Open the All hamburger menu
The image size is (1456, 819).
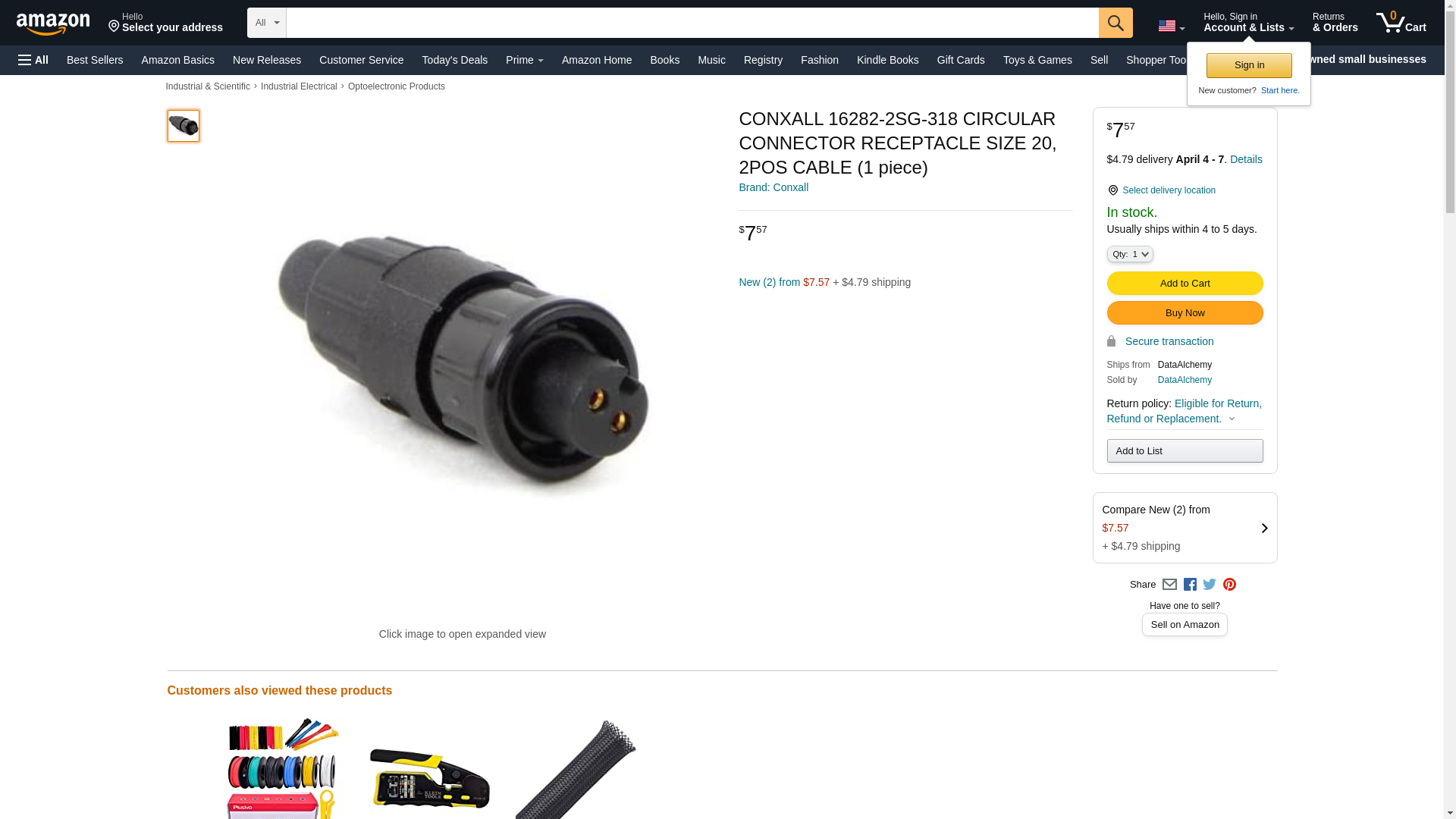[33, 60]
